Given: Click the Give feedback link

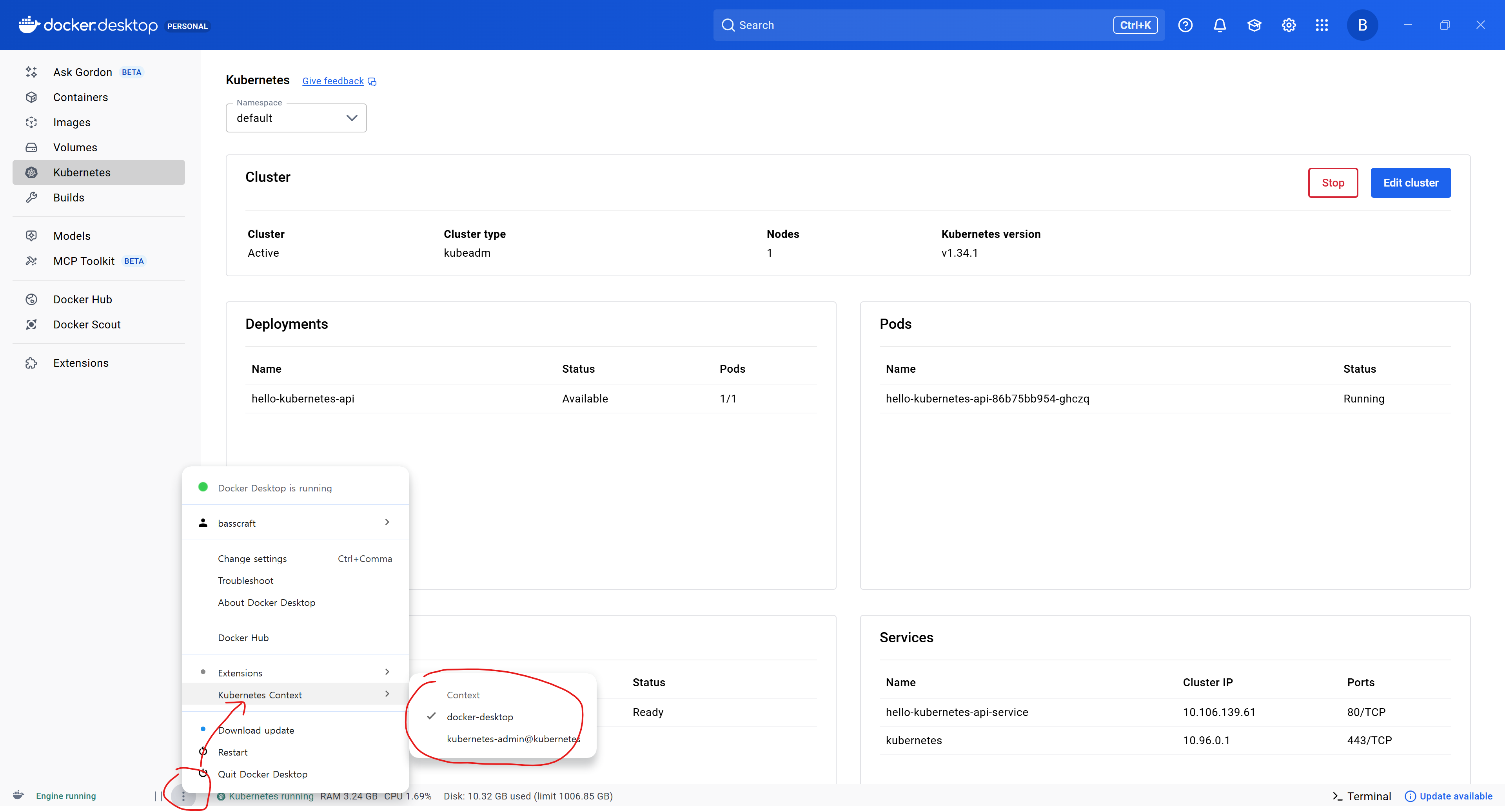Looking at the screenshot, I should tap(333, 81).
